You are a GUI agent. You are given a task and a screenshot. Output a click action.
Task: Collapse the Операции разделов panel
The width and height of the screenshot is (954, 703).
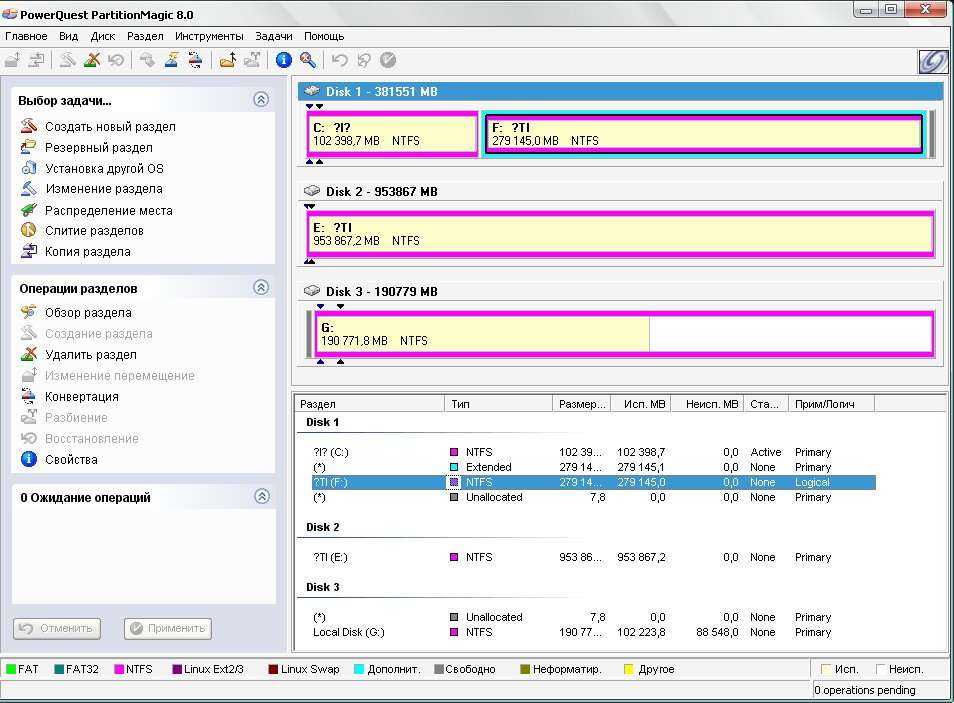(x=261, y=288)
